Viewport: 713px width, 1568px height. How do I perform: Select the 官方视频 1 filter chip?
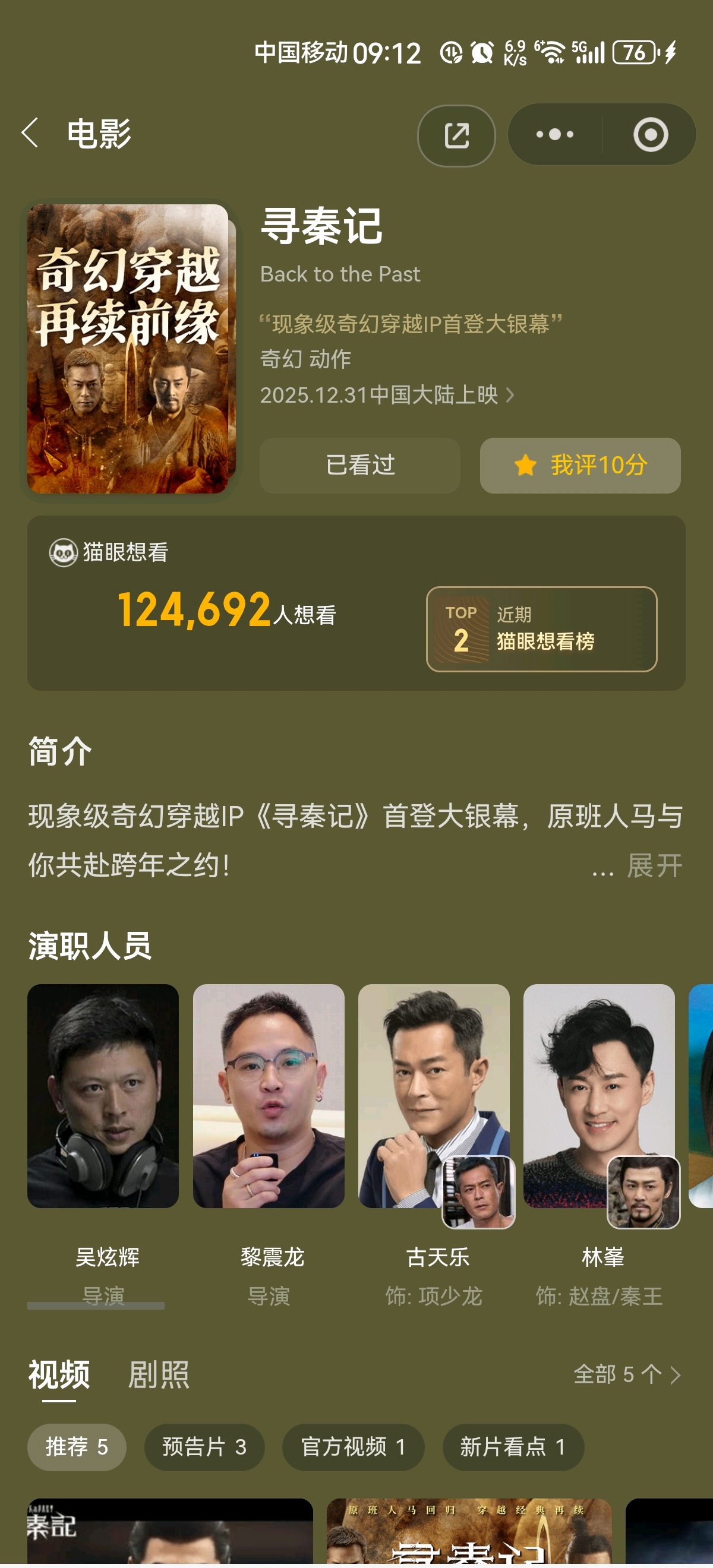(353, 1447)
